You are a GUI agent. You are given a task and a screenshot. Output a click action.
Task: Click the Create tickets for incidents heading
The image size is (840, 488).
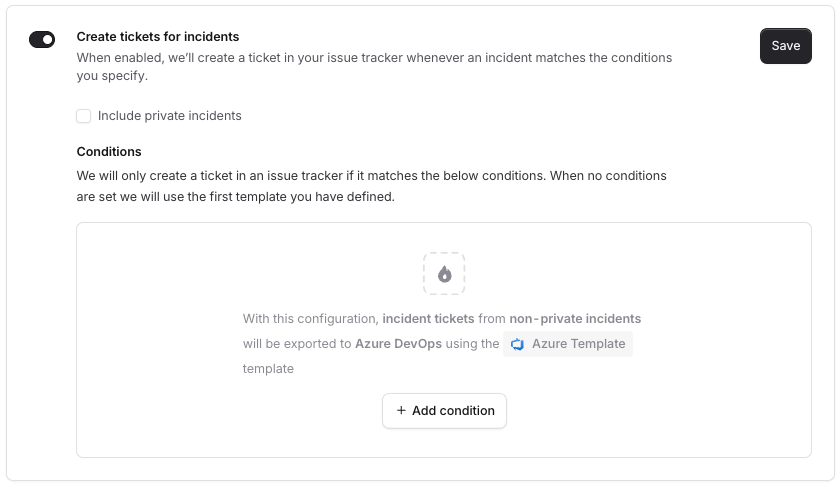click(x=158, y=37)
